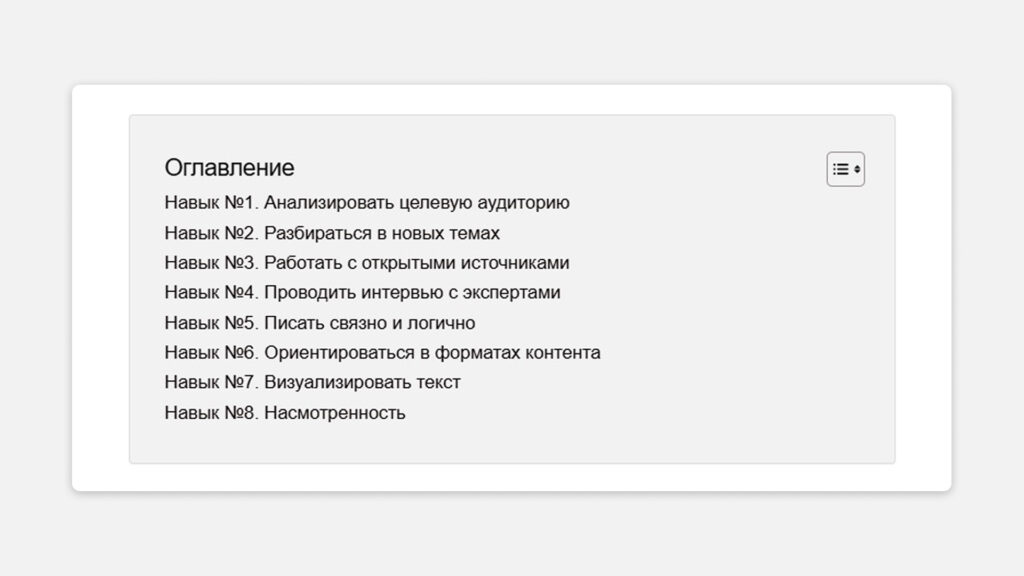Open Навык №3 Работать с открытыми источниками
1024x576 pixels.
click(367, 263)
